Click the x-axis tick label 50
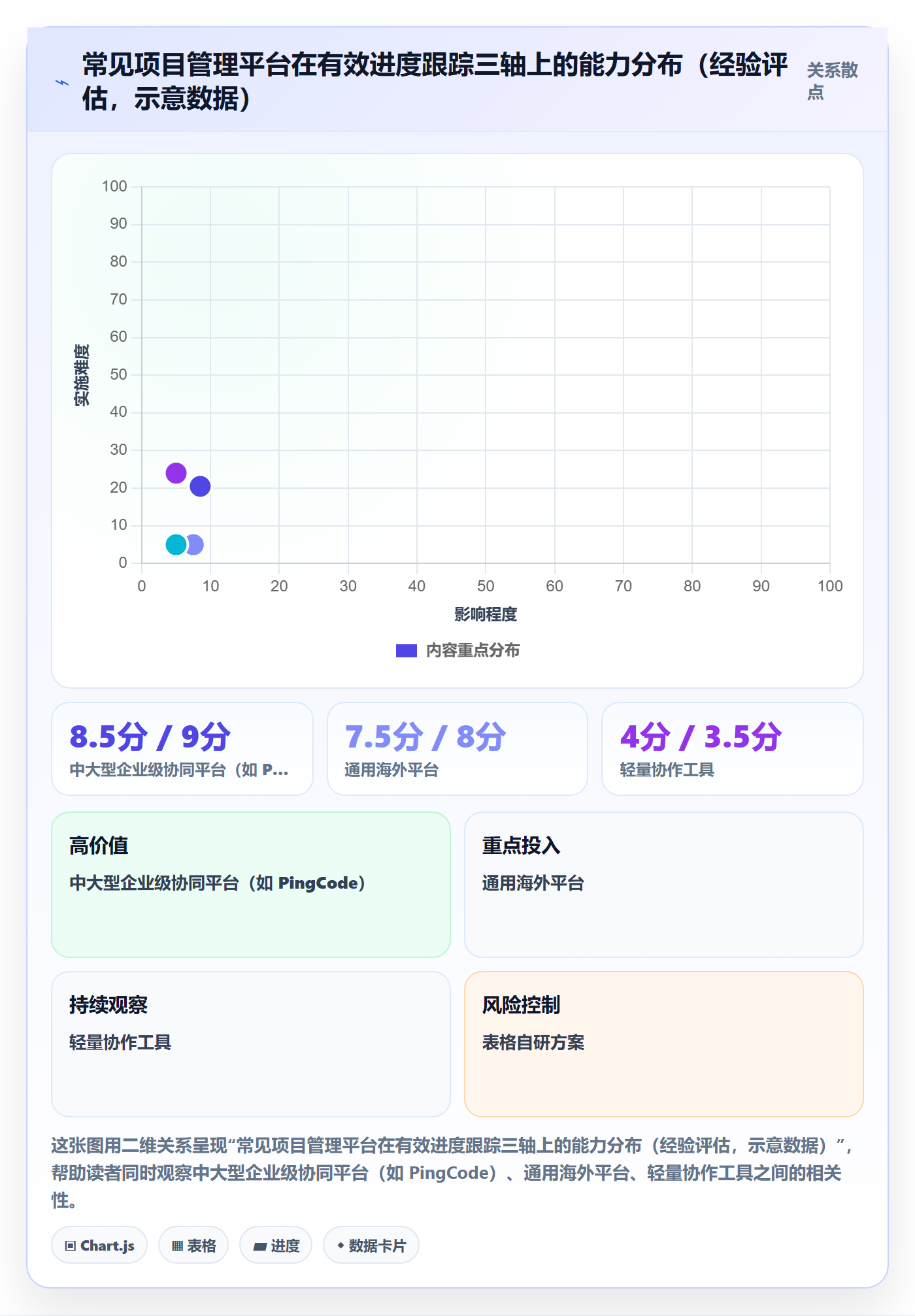 pos(486,586)
